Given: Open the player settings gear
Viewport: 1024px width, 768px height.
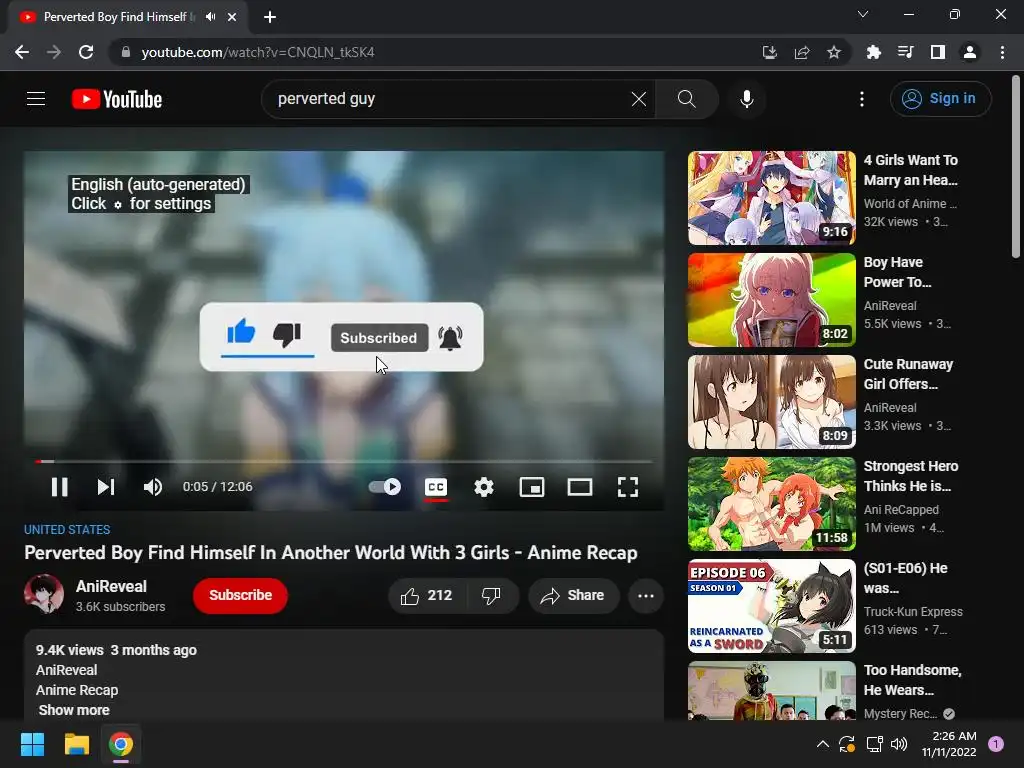Looking at the screenshot, I should 484,487.
